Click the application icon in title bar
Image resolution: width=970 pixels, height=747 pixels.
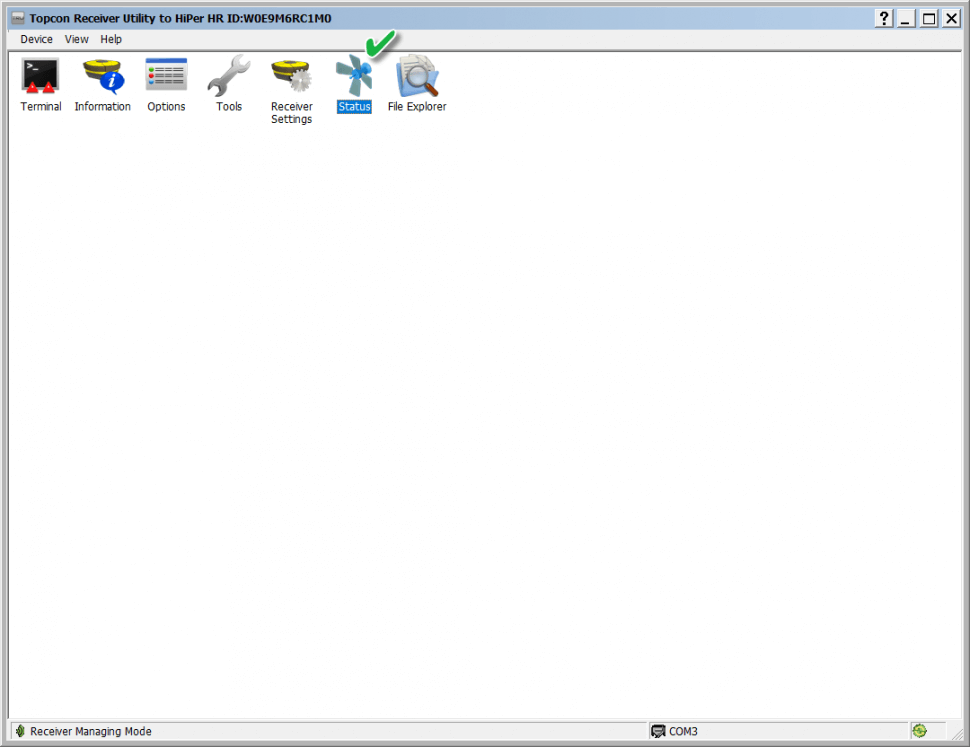click(x=18, y=18)
